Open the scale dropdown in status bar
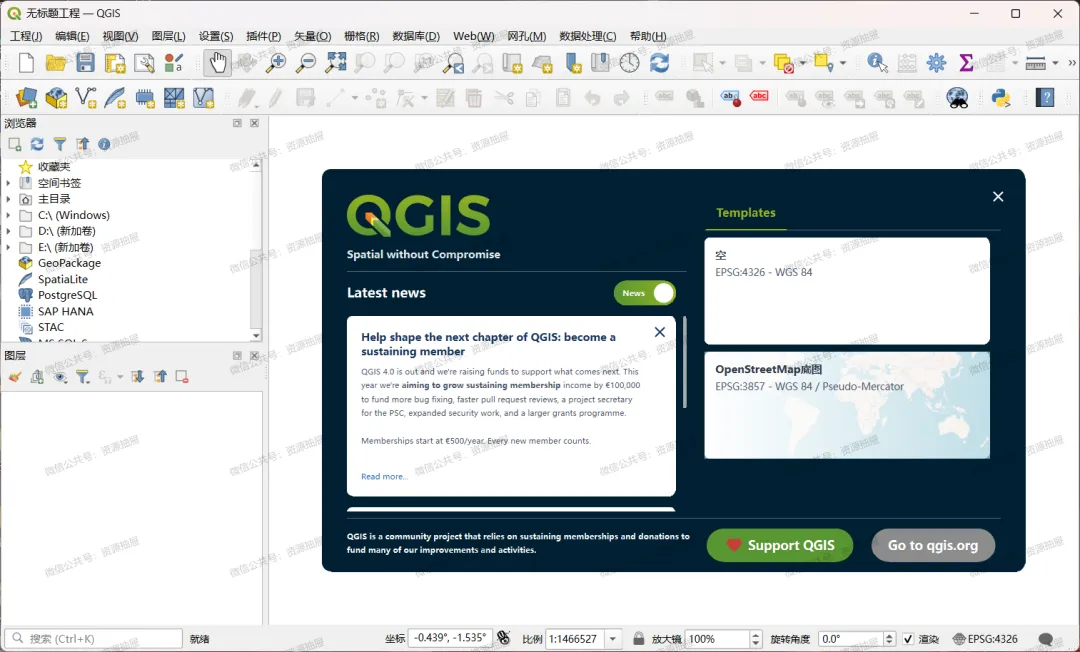This screenshot has width=1080, height=652. pos(612,639)
